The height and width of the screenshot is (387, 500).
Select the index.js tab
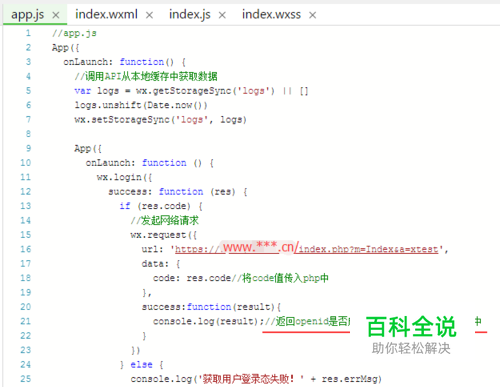coord(190,15)
